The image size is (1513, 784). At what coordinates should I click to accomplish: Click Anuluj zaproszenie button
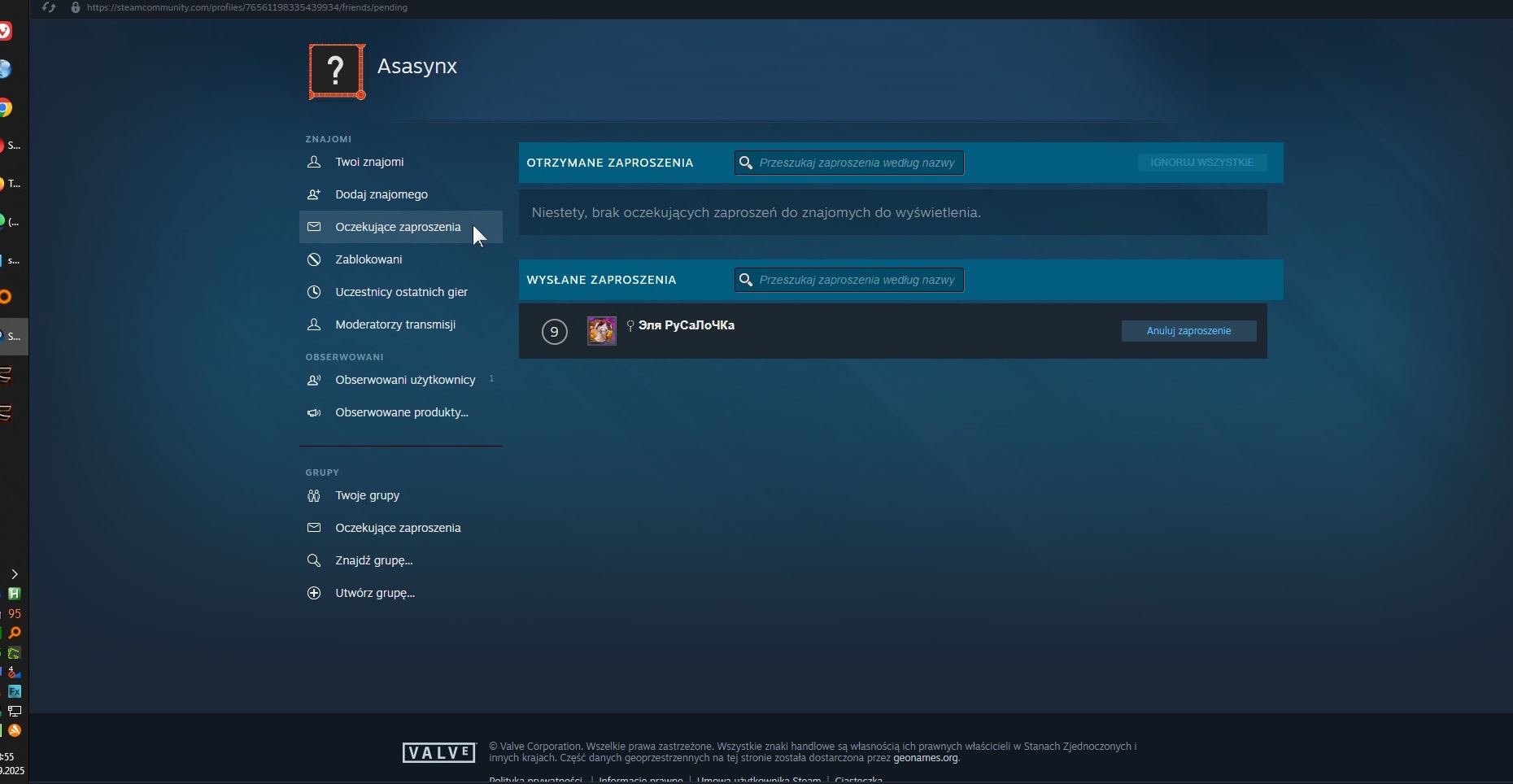coord(1188,331)
